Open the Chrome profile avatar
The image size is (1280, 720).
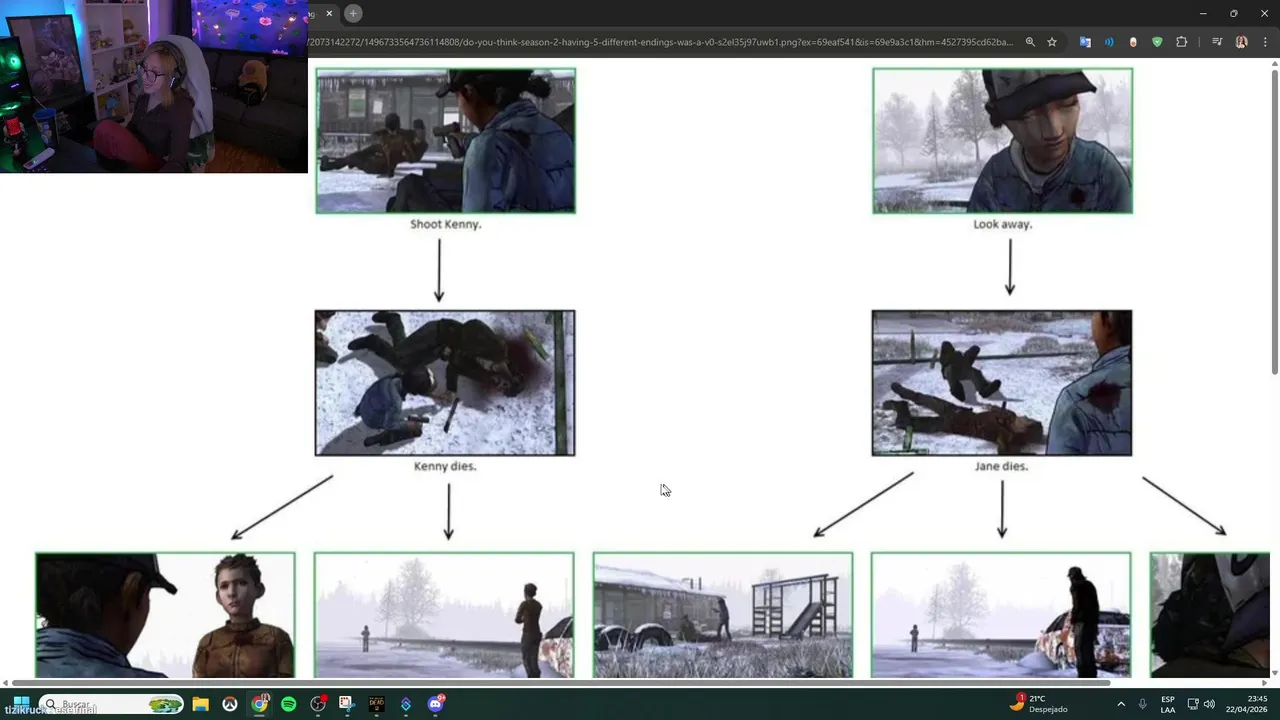(x=1241, y=42)
